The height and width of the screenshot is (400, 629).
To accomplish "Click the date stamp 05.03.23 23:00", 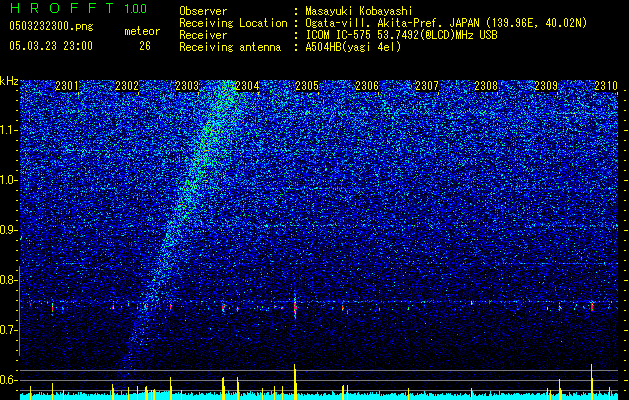I will (51, 46).
